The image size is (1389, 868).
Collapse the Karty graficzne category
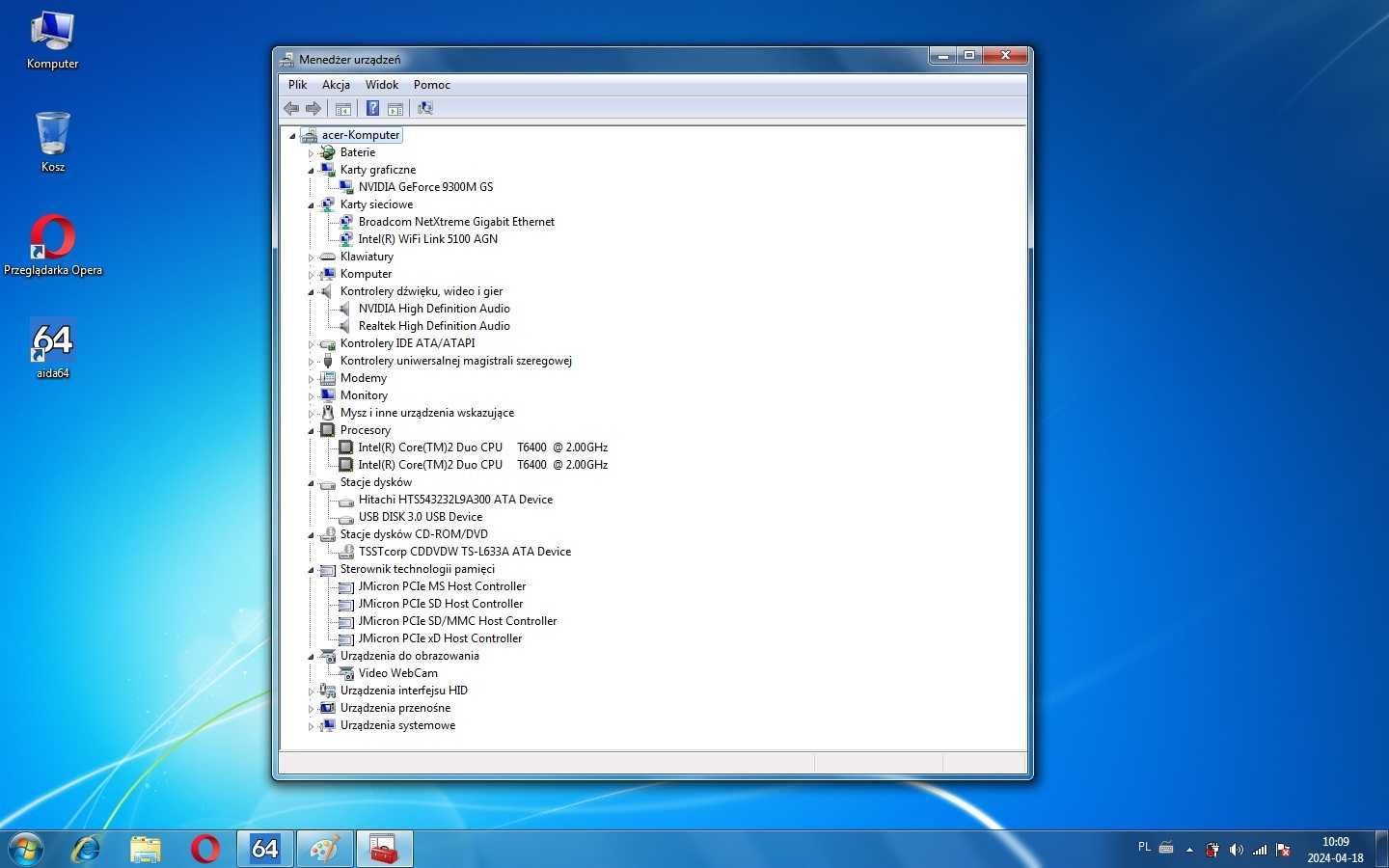[311, 171]
